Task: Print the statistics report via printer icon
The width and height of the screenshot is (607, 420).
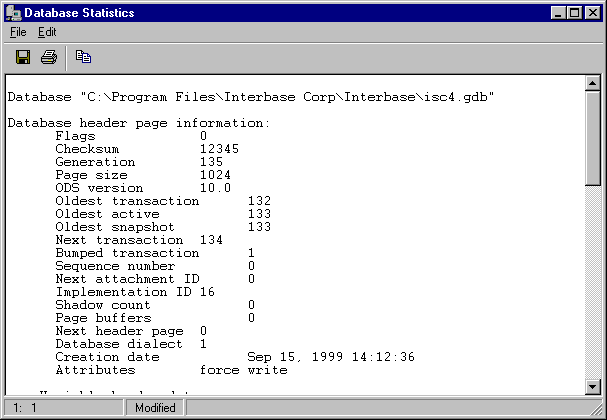Action: pos(49,57)
